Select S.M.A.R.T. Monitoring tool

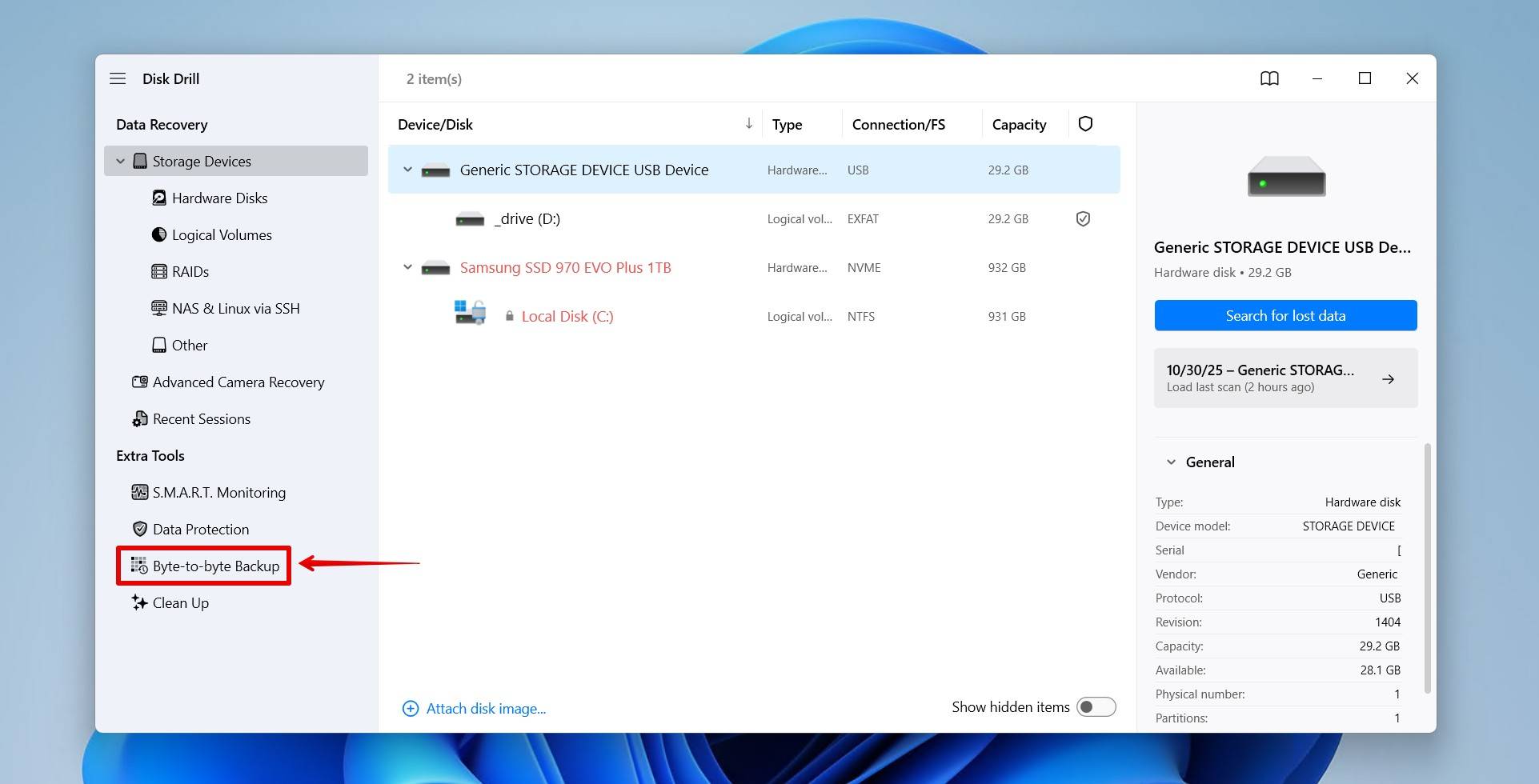218,492
